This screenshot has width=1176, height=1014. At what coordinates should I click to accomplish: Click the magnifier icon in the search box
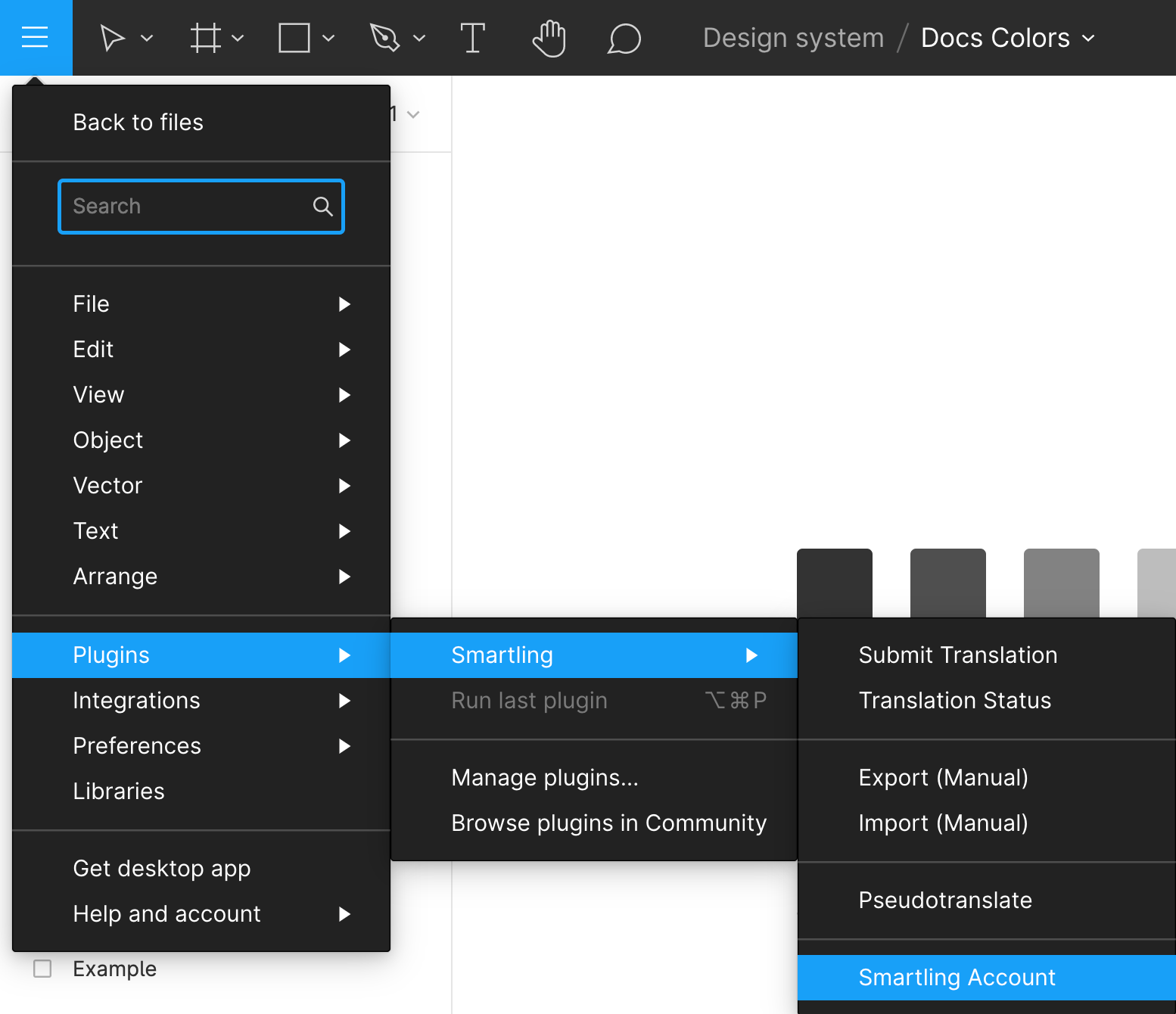(x=323, y=206)
